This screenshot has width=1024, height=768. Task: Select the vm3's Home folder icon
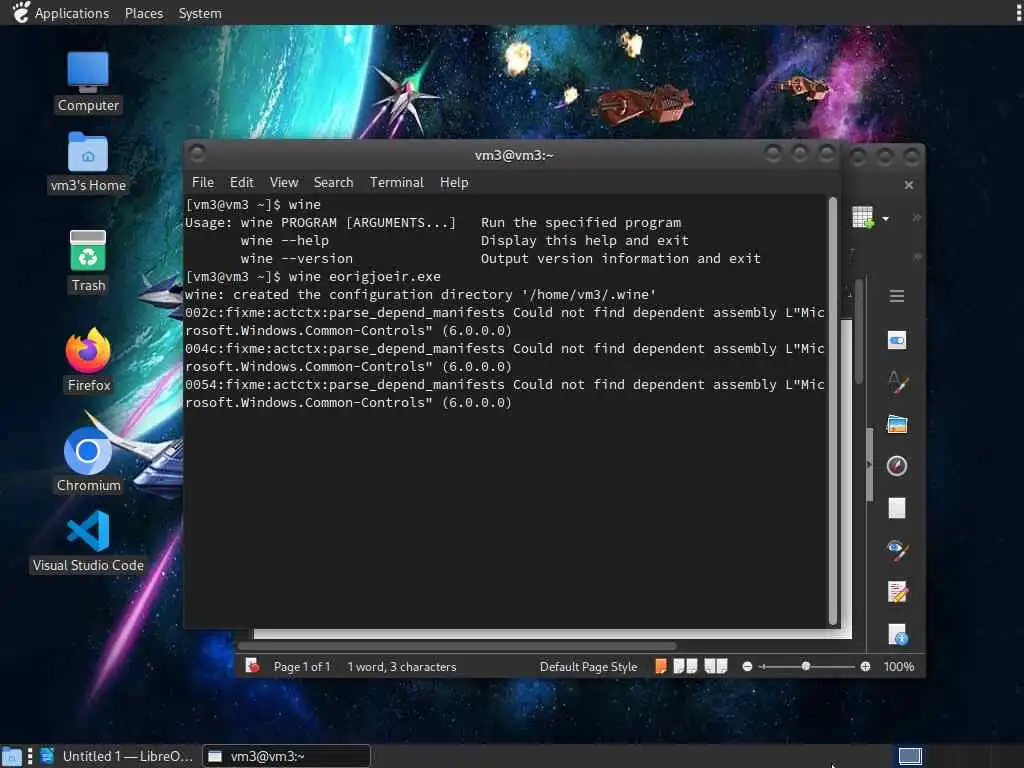click(x=88, y=162)
